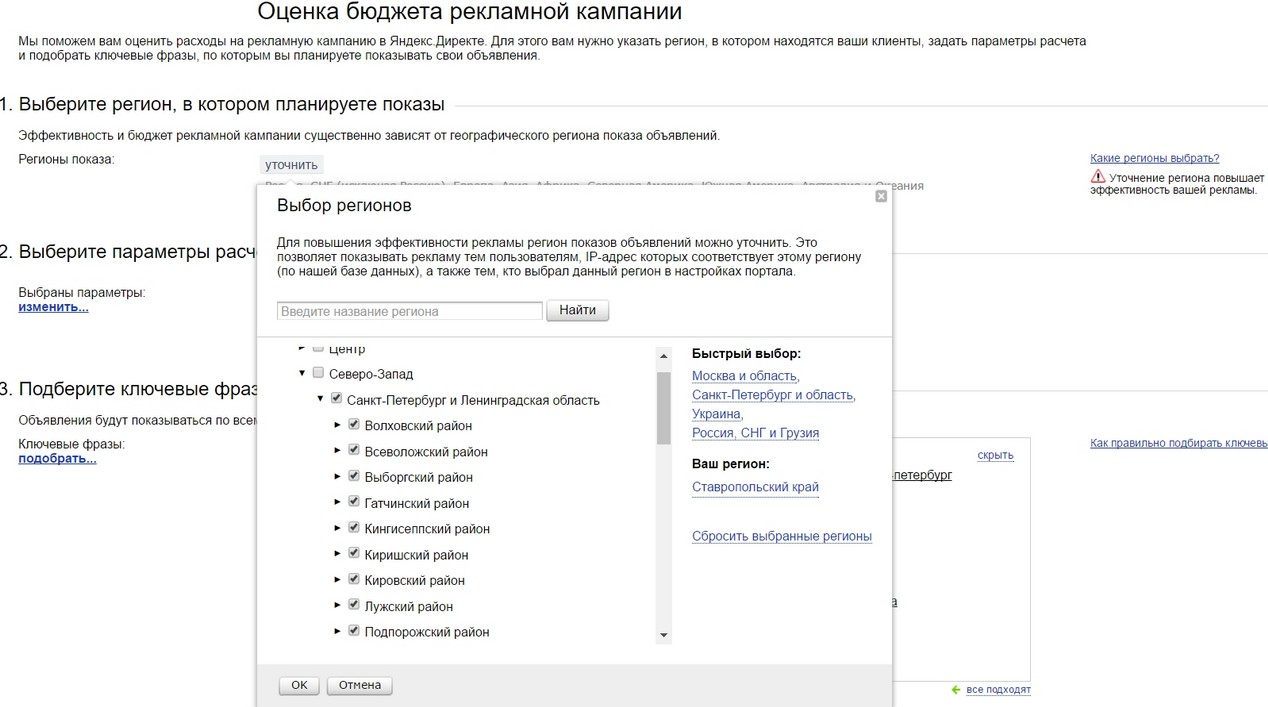The image size is (1268, 707).
Task: Click the все подходят link
Action: pos(998,690)
